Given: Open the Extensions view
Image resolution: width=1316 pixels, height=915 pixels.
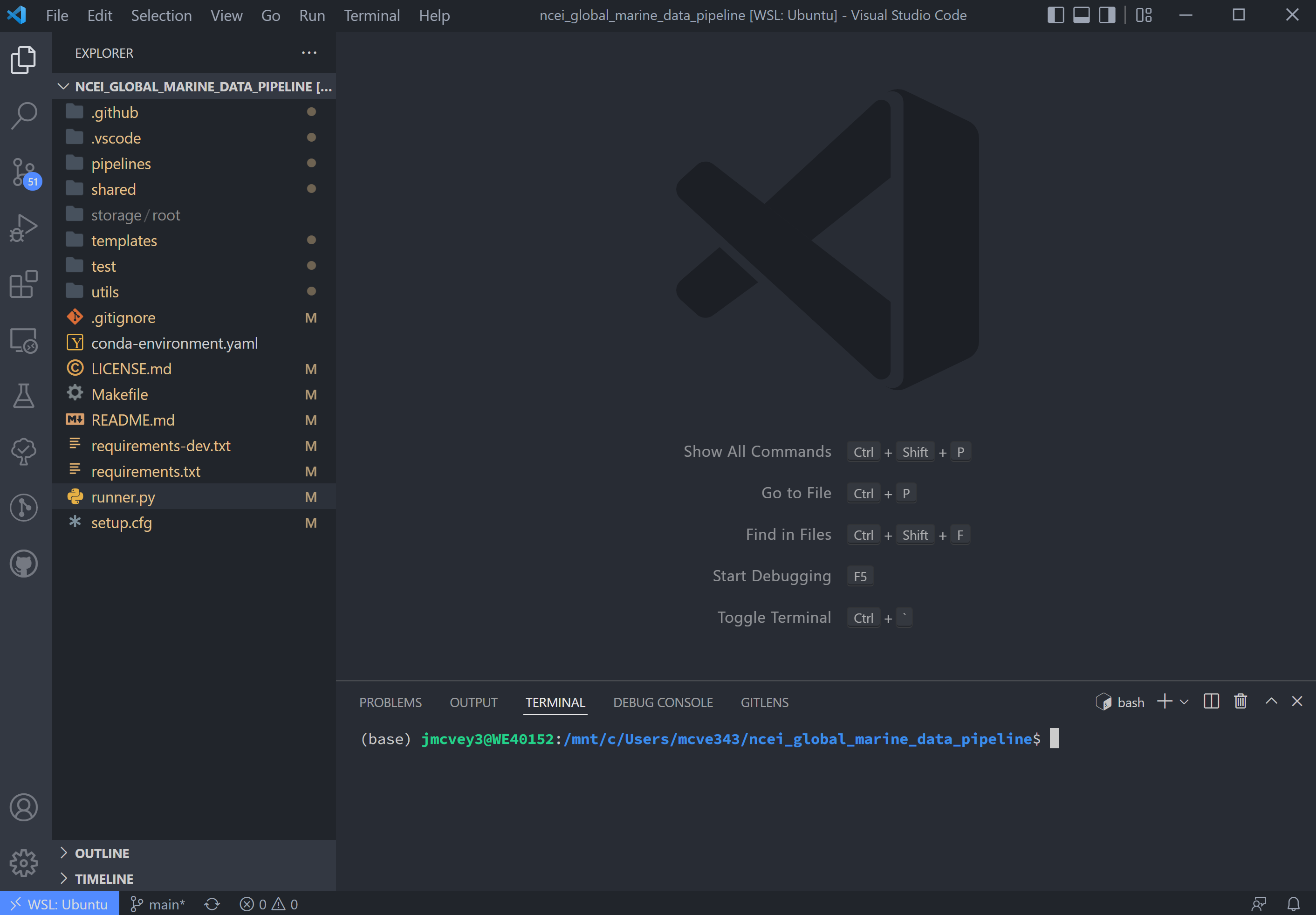Looking at the screenshot, I should click(23, 284).
